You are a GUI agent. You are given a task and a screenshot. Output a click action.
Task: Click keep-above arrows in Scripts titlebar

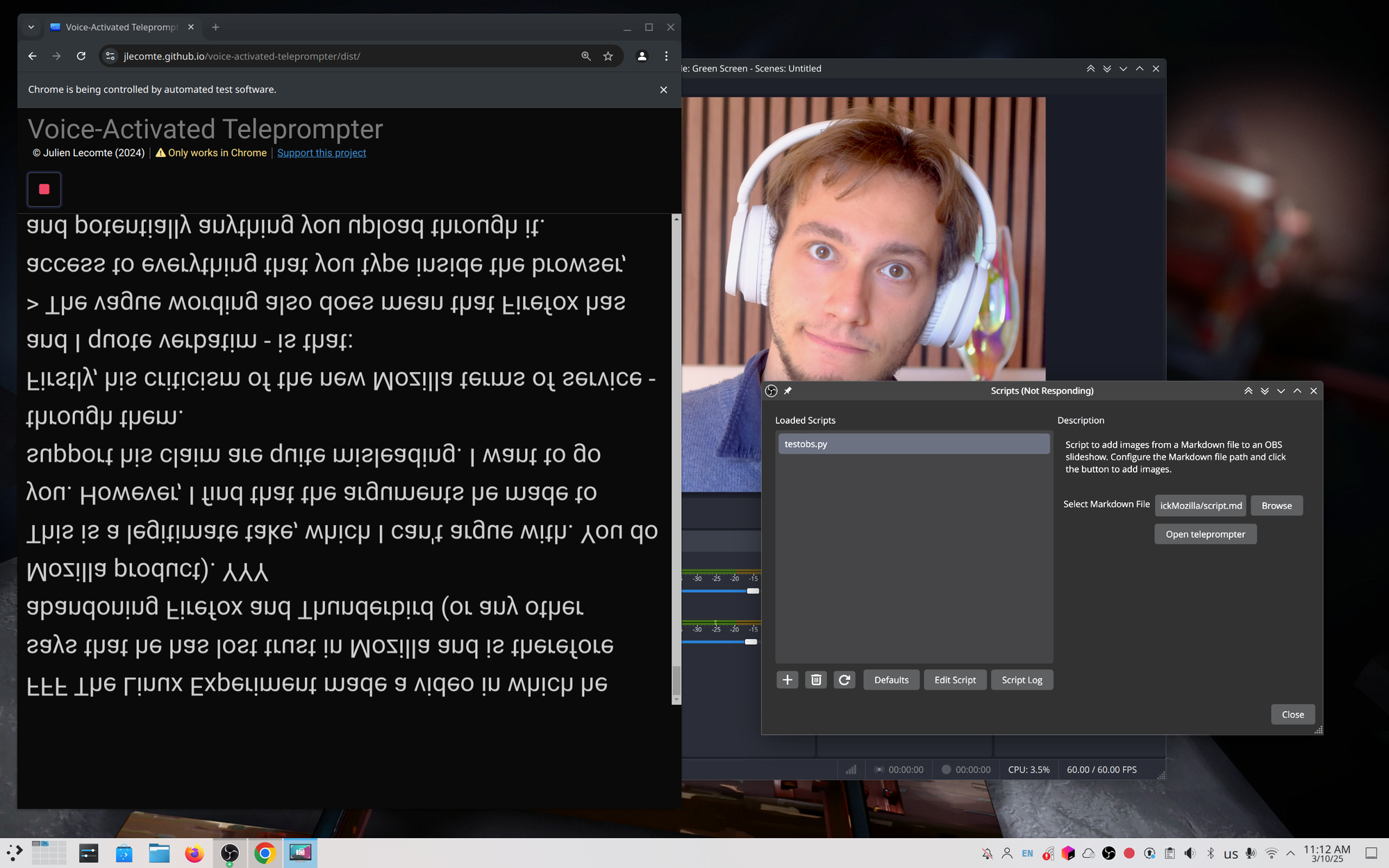(x=1248, y=391)
